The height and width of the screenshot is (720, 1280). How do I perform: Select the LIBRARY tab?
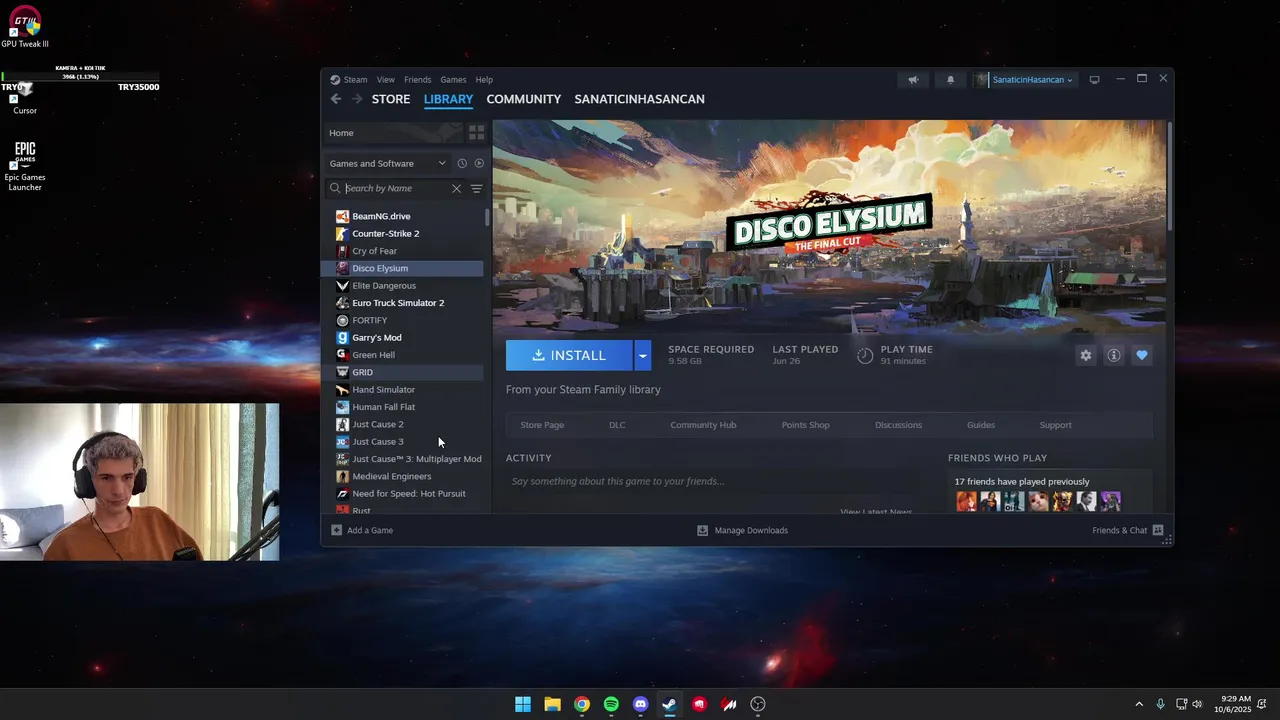448,99
